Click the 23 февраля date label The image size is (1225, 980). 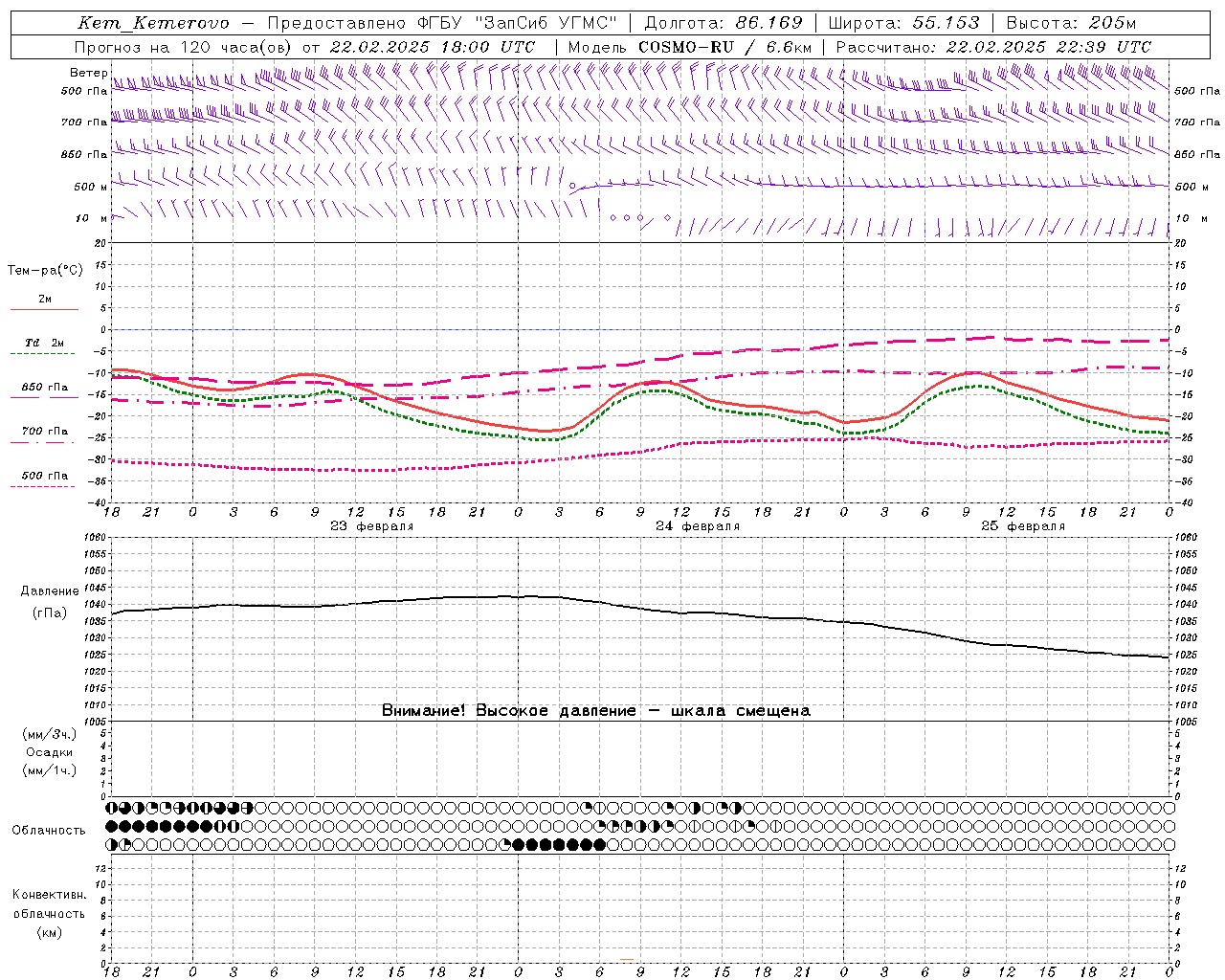click(x=372, y=526)
